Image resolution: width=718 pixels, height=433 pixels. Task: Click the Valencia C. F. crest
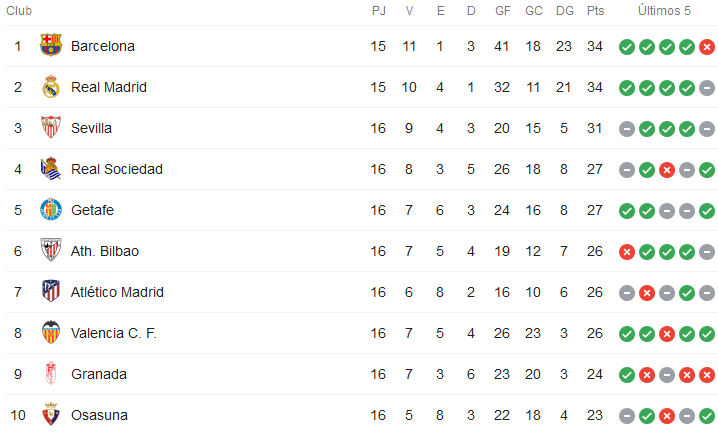(x=51, y=332)
